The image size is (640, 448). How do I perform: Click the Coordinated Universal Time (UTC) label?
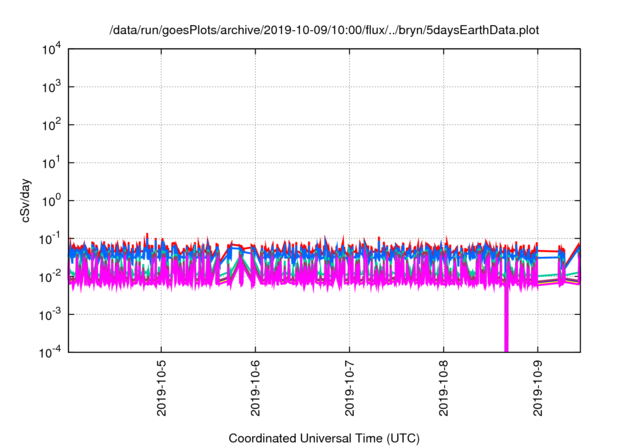tap(324, 438)
